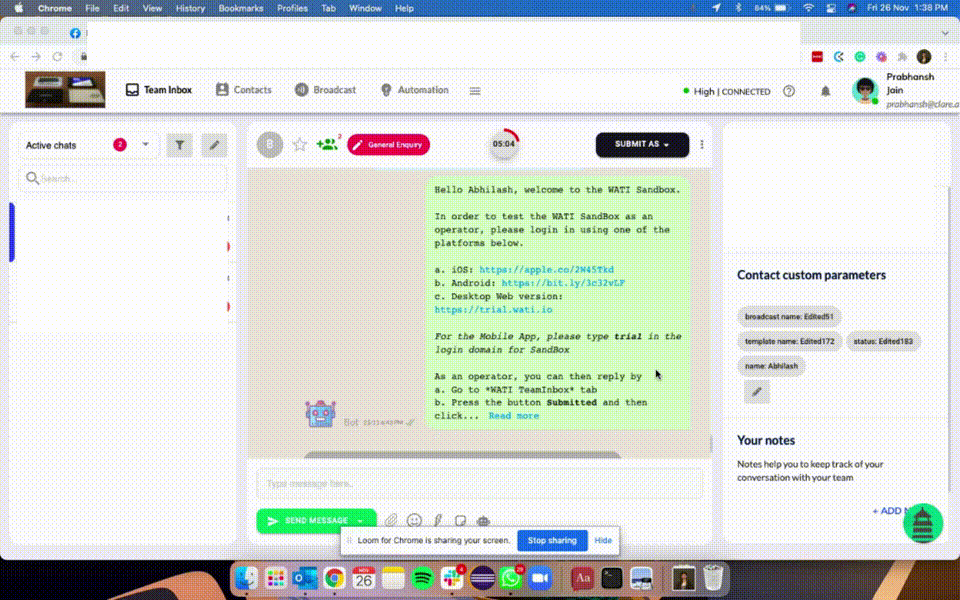
Task: Open Prabhansh Jain profile avatar
Action: [x=864, y=91]
